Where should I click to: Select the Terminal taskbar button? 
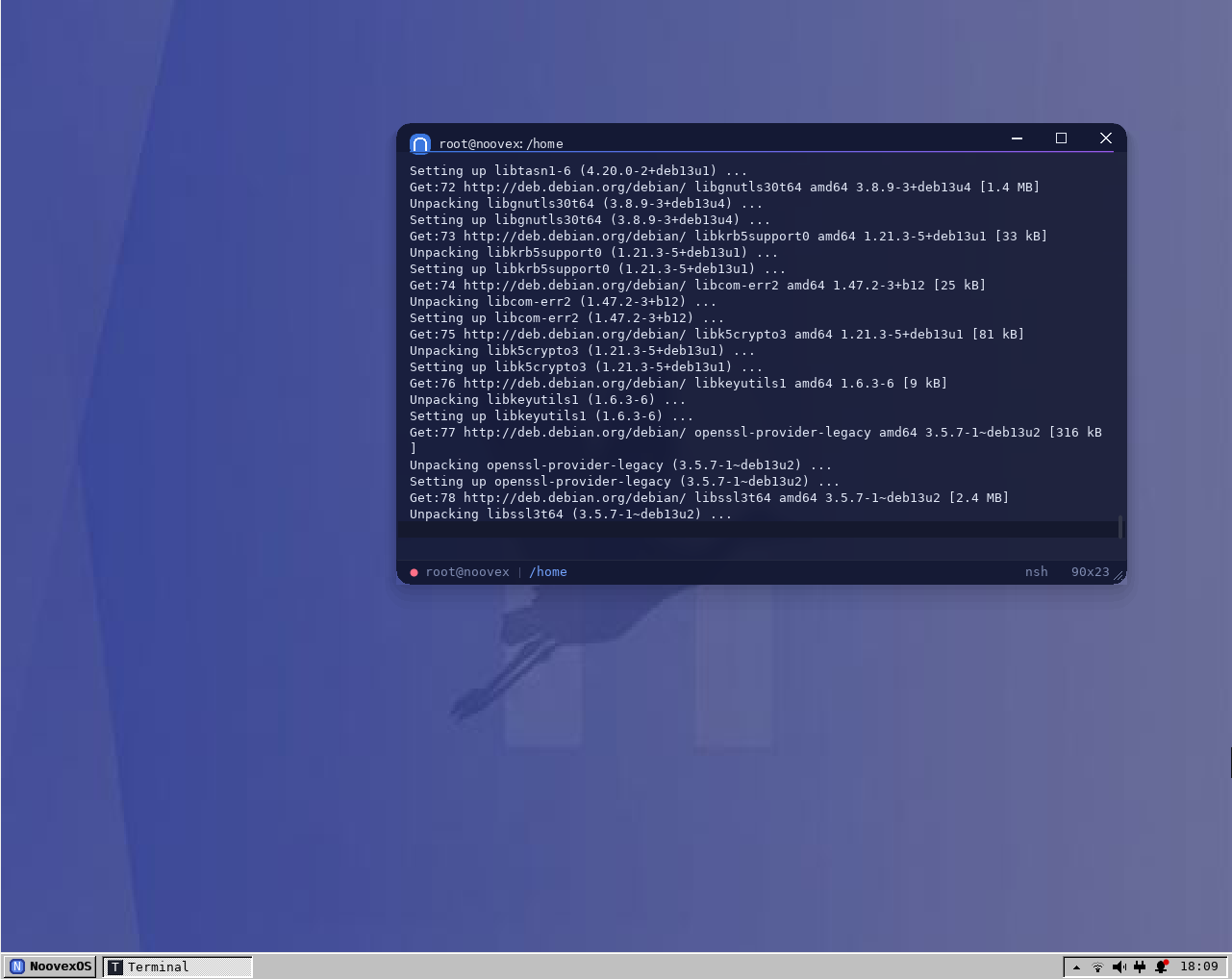pos(178,966)
